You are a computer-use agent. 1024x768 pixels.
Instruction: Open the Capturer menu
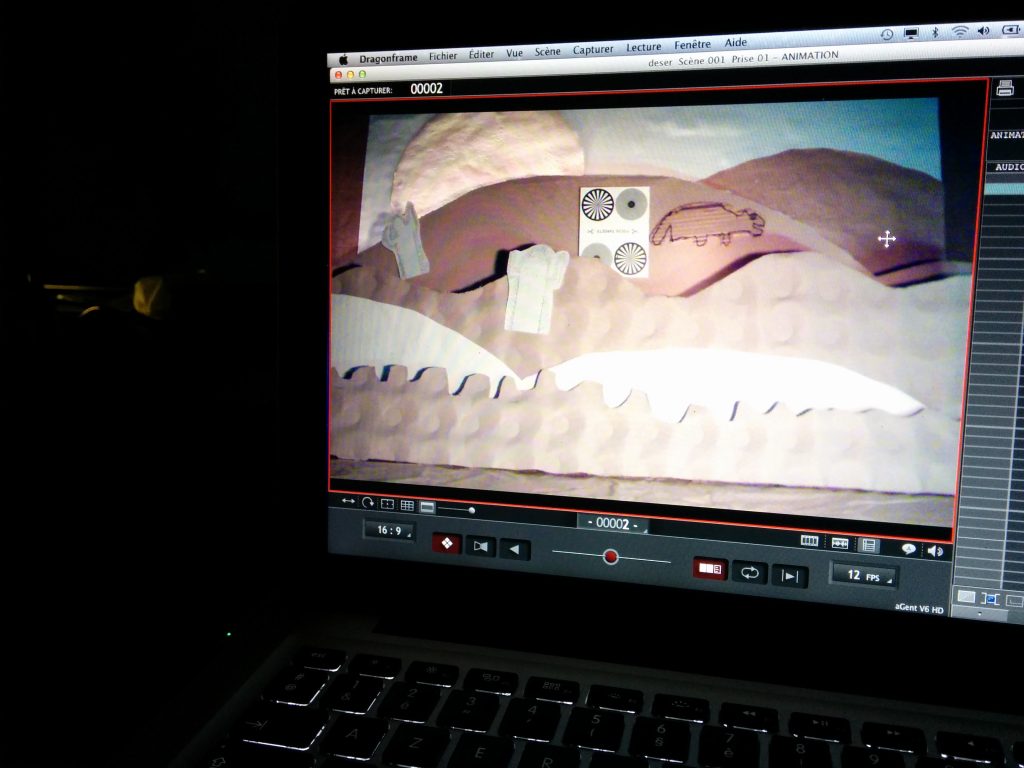pyautogui.click(x=593, y=50)
